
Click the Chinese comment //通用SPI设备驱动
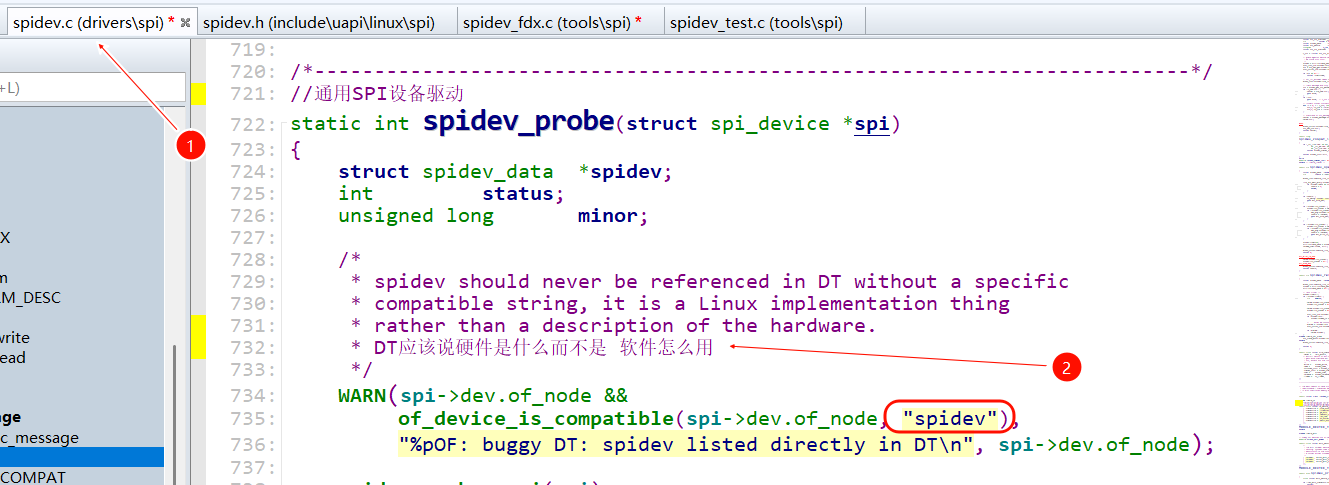click(377, 94)
